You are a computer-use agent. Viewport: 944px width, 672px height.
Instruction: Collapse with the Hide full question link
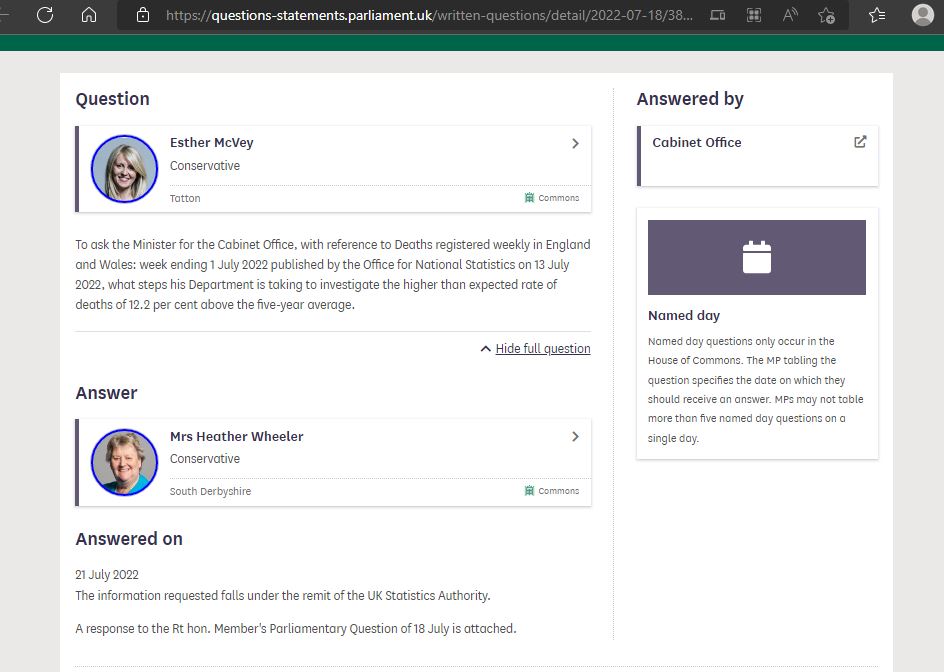pos(542,349)
